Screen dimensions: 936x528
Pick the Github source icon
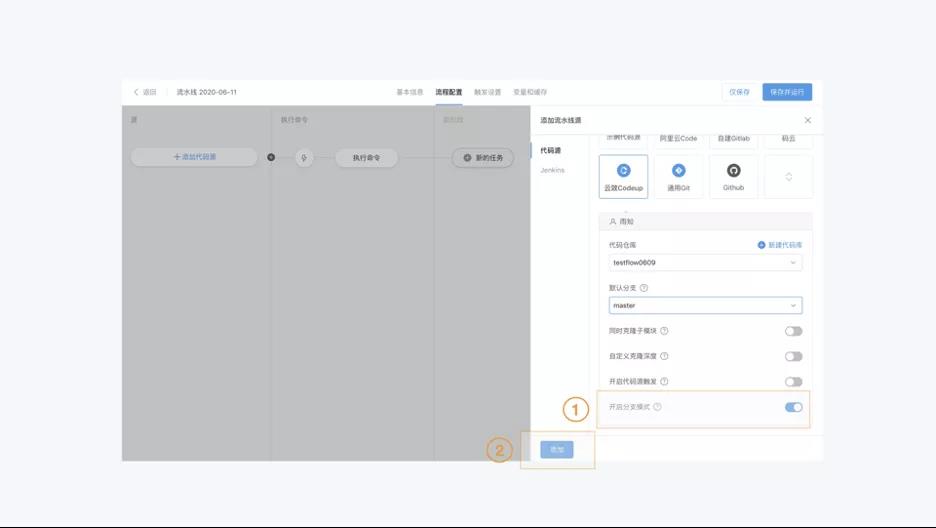[734, 171]
